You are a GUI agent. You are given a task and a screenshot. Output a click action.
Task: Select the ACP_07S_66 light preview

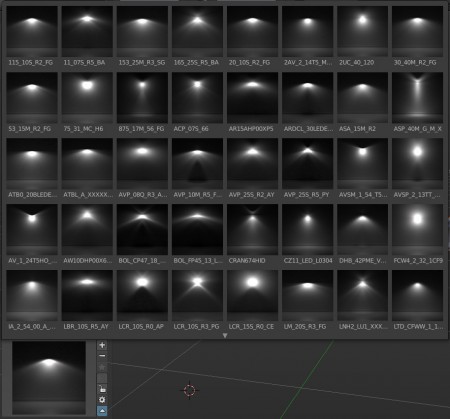[x=197, y=102]
